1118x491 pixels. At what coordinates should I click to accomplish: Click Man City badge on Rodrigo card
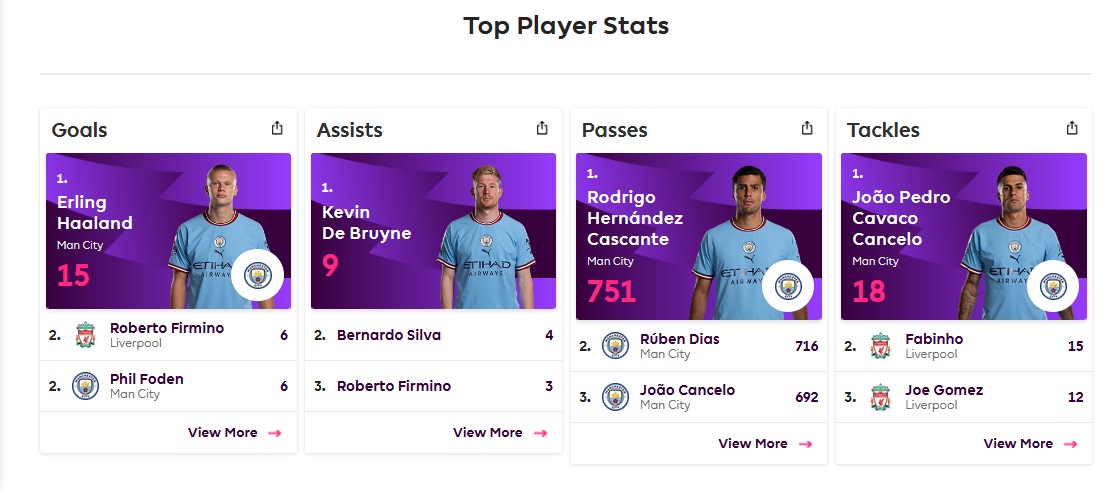(788, 286)
